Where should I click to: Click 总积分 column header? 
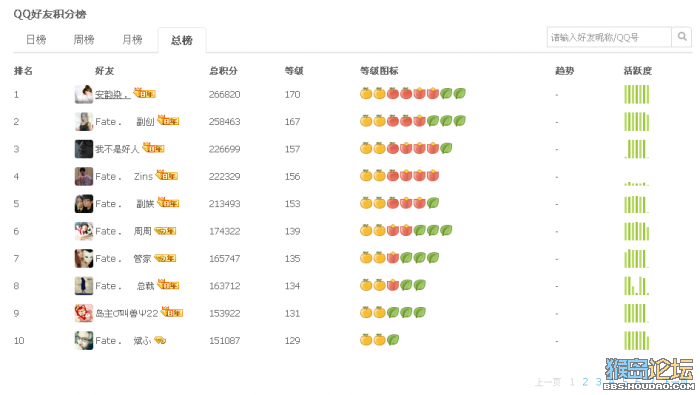pos(223,71)
